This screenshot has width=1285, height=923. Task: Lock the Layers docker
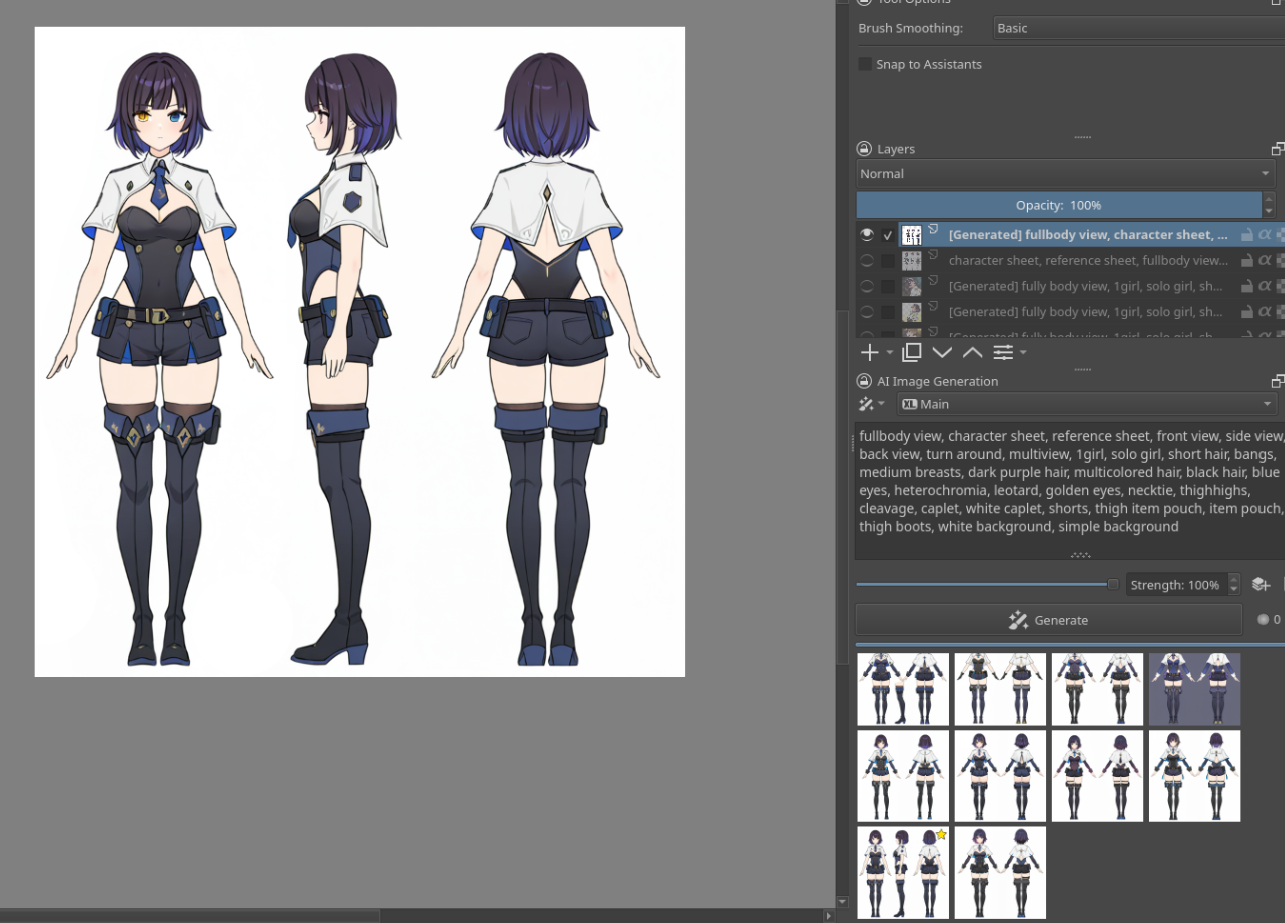(x=864, y=149)
